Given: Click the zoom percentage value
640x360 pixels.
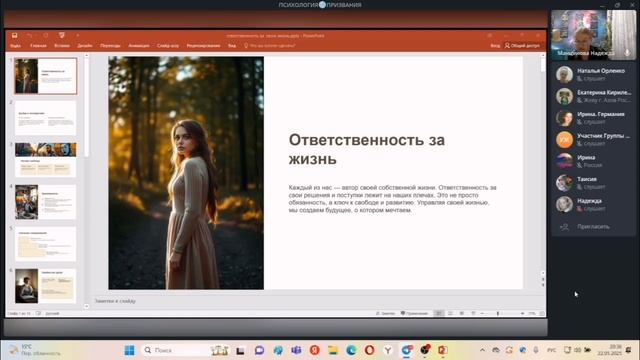Looking at the screenshot, I should pos(532,313).
